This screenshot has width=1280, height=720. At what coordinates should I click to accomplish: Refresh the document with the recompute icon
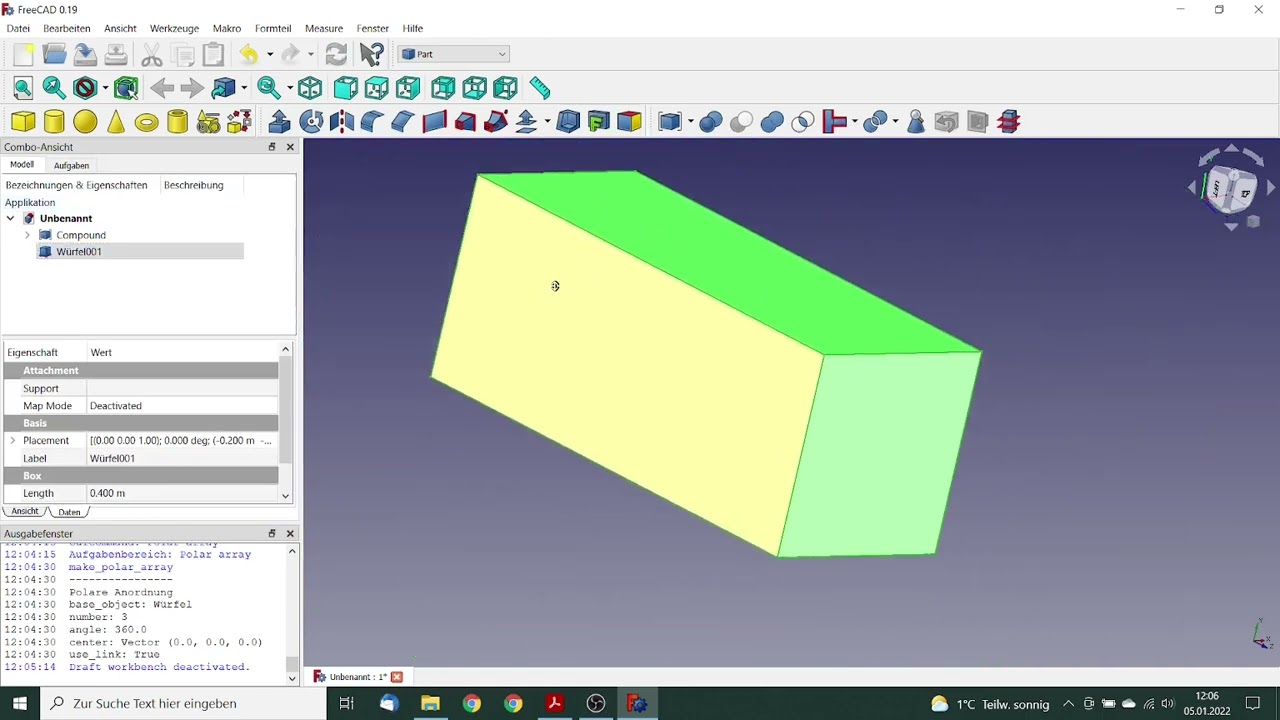[x=337, y=54]
